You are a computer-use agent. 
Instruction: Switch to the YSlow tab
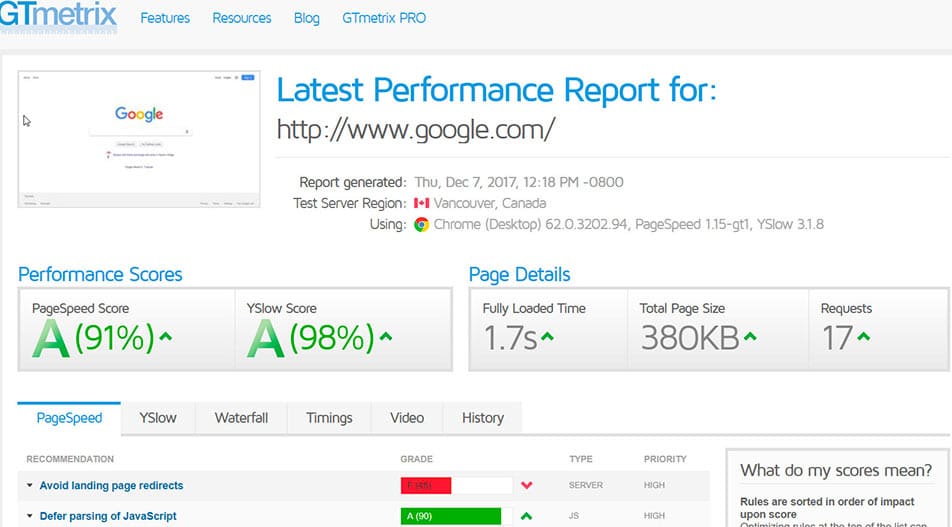[x=158, y=418]
